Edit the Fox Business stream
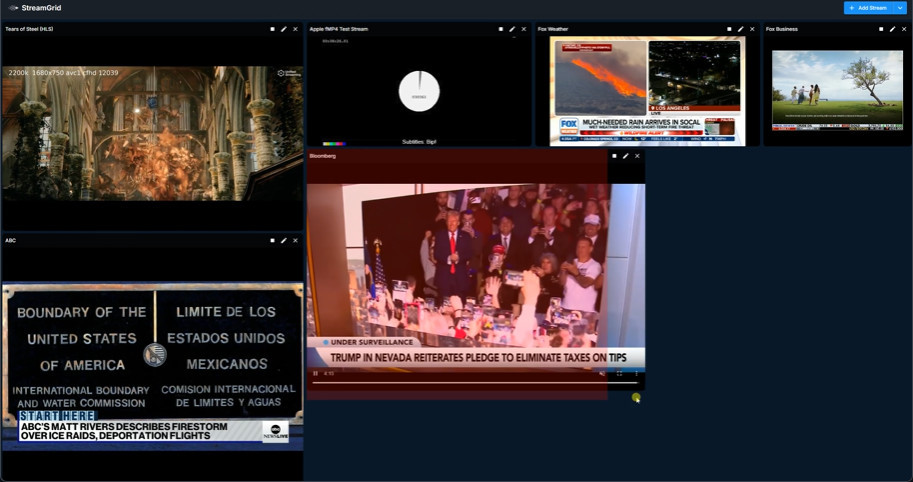Image resolution: width=913 pixels, height=482 pixels. tap(893, 29)
